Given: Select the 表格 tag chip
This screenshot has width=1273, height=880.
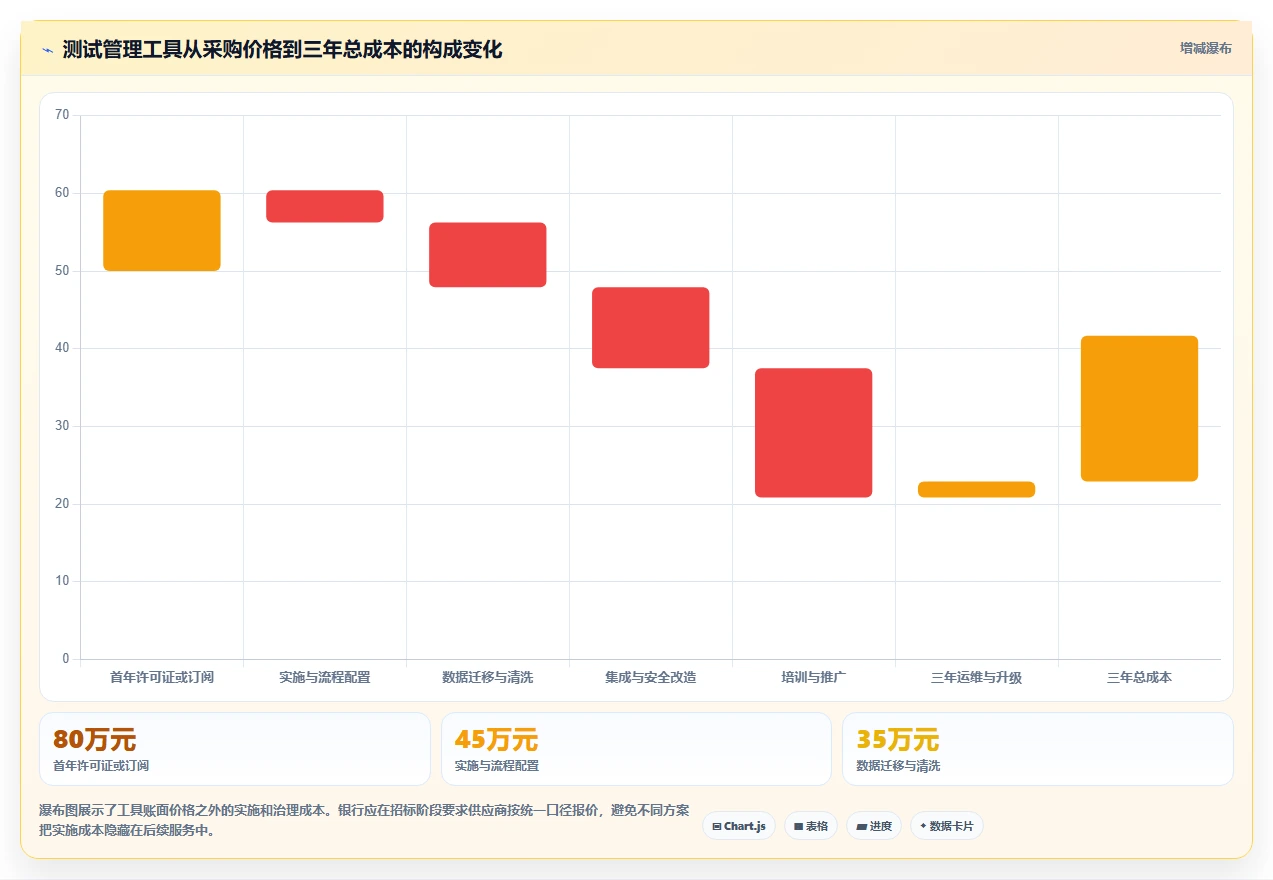Looking at the screenshot, I should [x=811, y=826].
